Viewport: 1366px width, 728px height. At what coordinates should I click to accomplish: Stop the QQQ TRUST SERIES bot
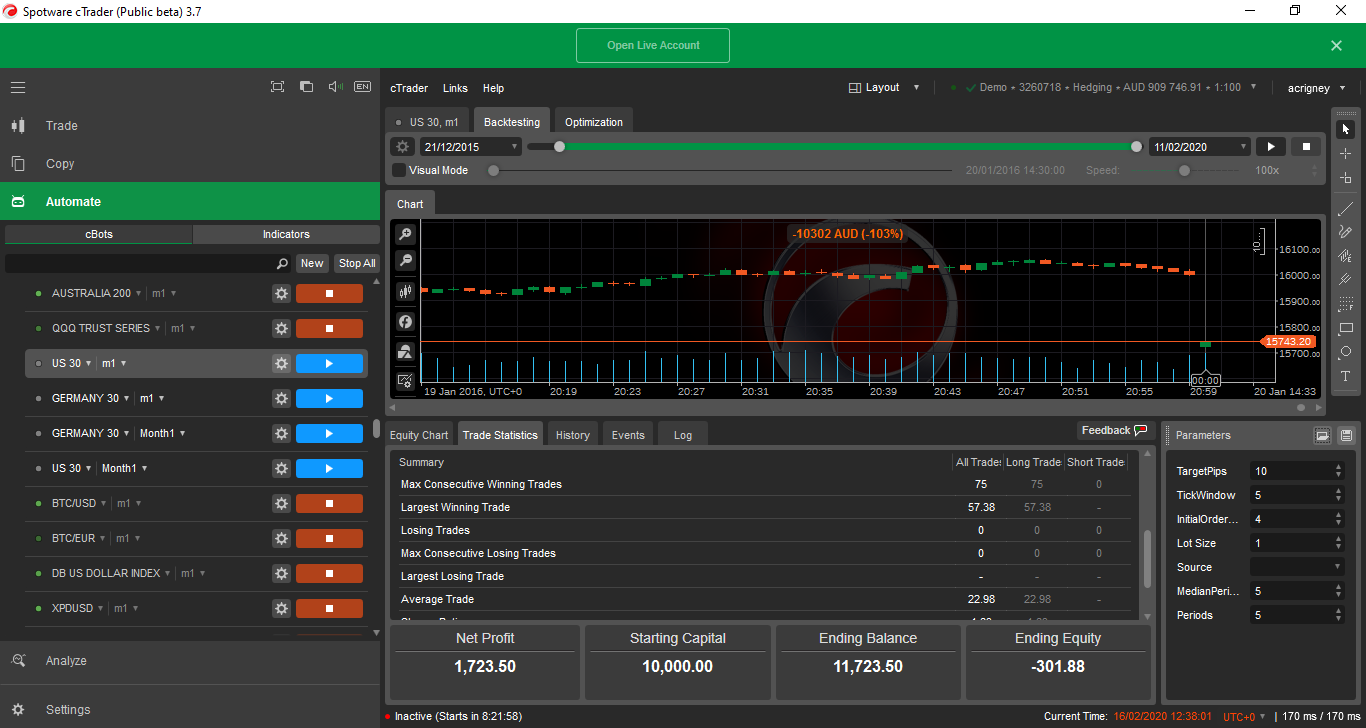coord(329,328)
